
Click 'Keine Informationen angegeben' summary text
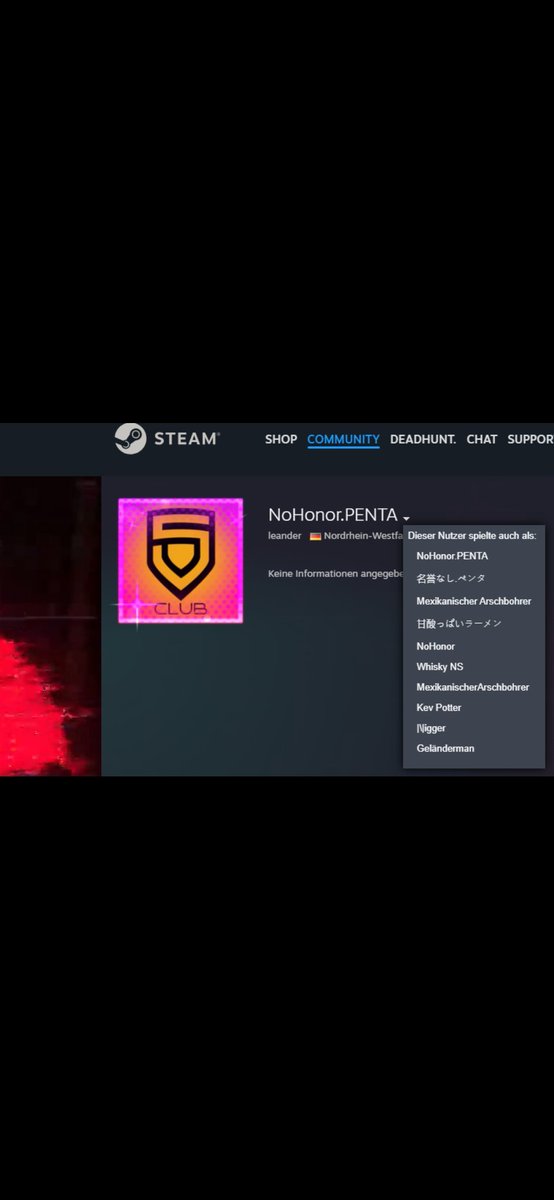335,574
